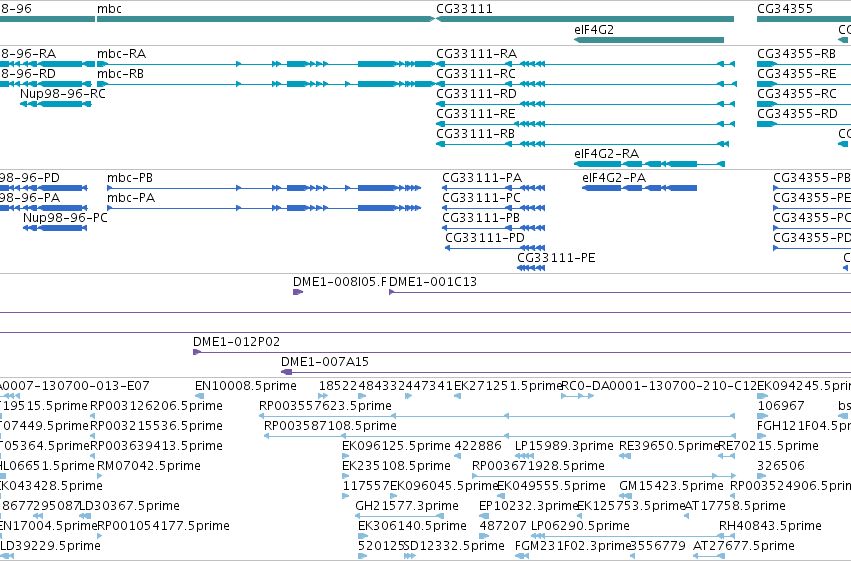This screenshot has width=851, height=561.
Task: Select protein CG33111-PA
Action: tap(494, 188)
